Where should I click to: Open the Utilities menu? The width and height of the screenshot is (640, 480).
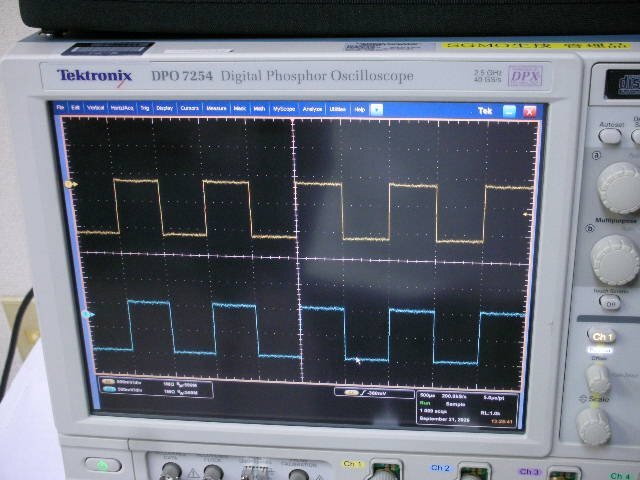(338, 109)
